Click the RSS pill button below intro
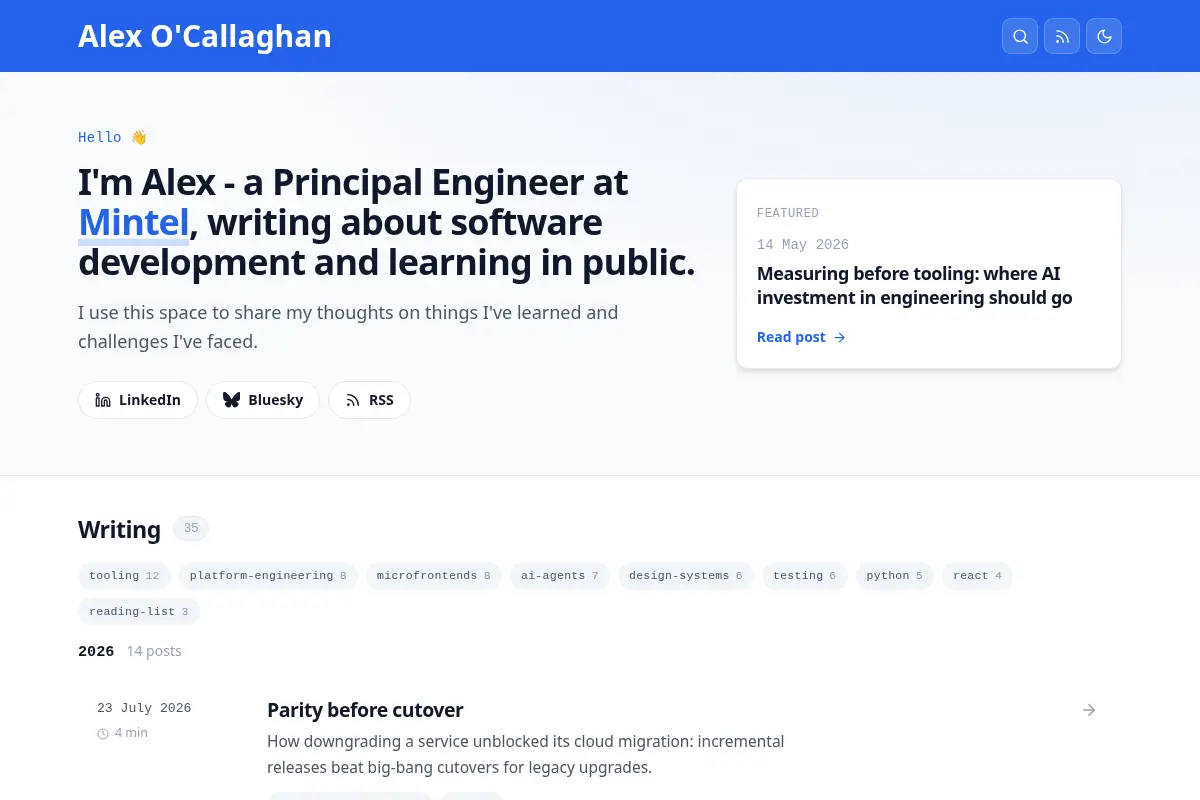1200x800 pixels. 369,400
